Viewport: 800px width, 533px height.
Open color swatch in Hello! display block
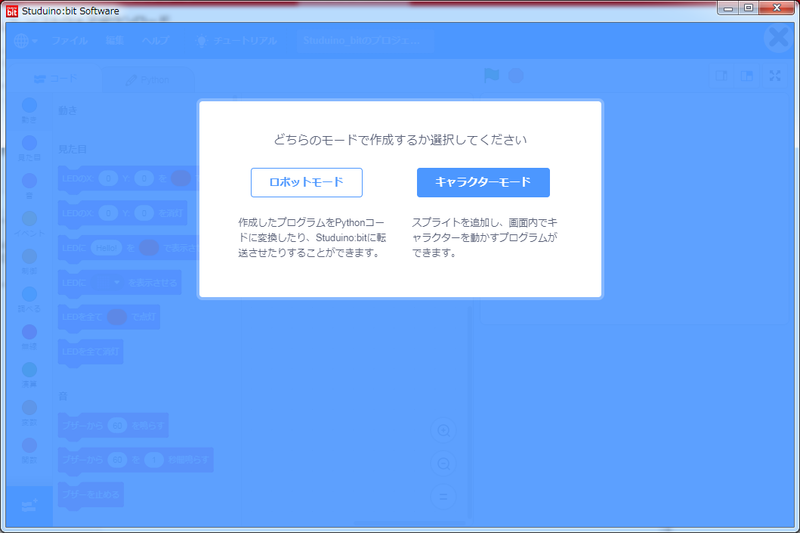tap(149, 248)
